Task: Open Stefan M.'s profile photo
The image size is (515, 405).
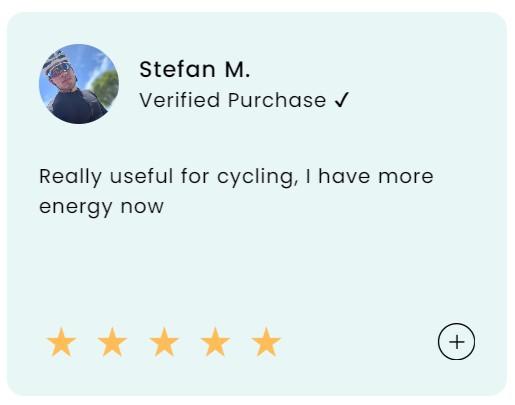Action: [79, 84]
